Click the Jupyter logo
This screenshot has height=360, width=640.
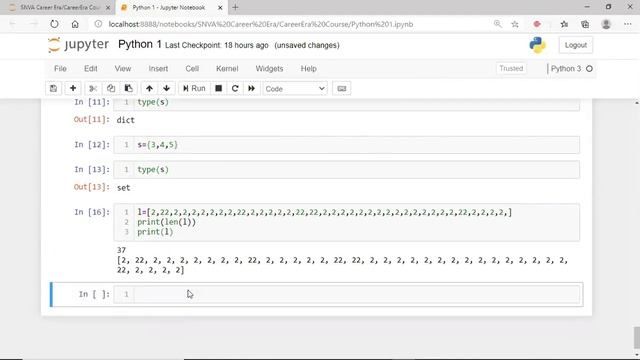78,45
